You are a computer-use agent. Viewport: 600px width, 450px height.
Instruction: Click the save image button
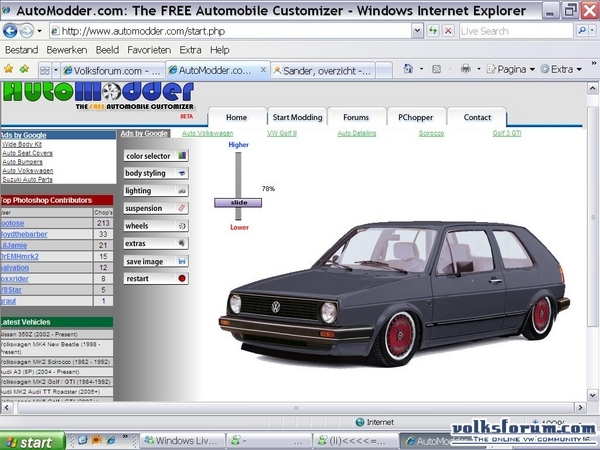[156, 261]
